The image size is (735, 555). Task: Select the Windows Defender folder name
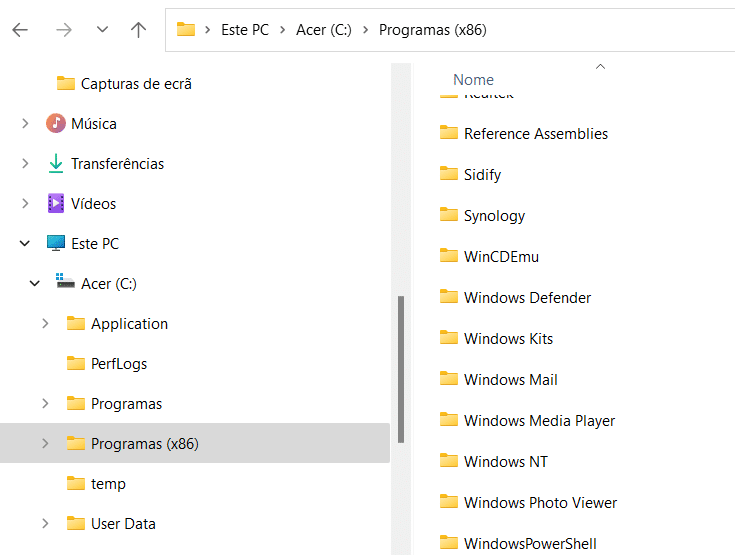[x=527, y=298]
